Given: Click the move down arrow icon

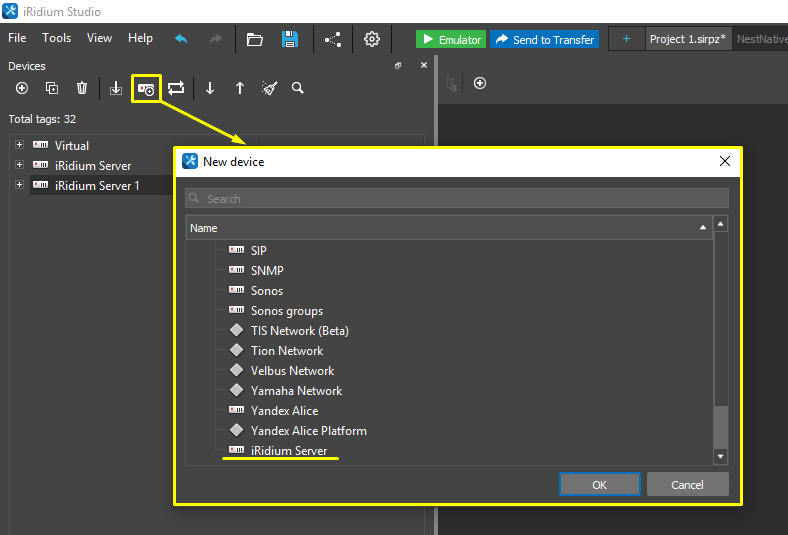Looking at the screenshot, I should (x=210, y=88).
